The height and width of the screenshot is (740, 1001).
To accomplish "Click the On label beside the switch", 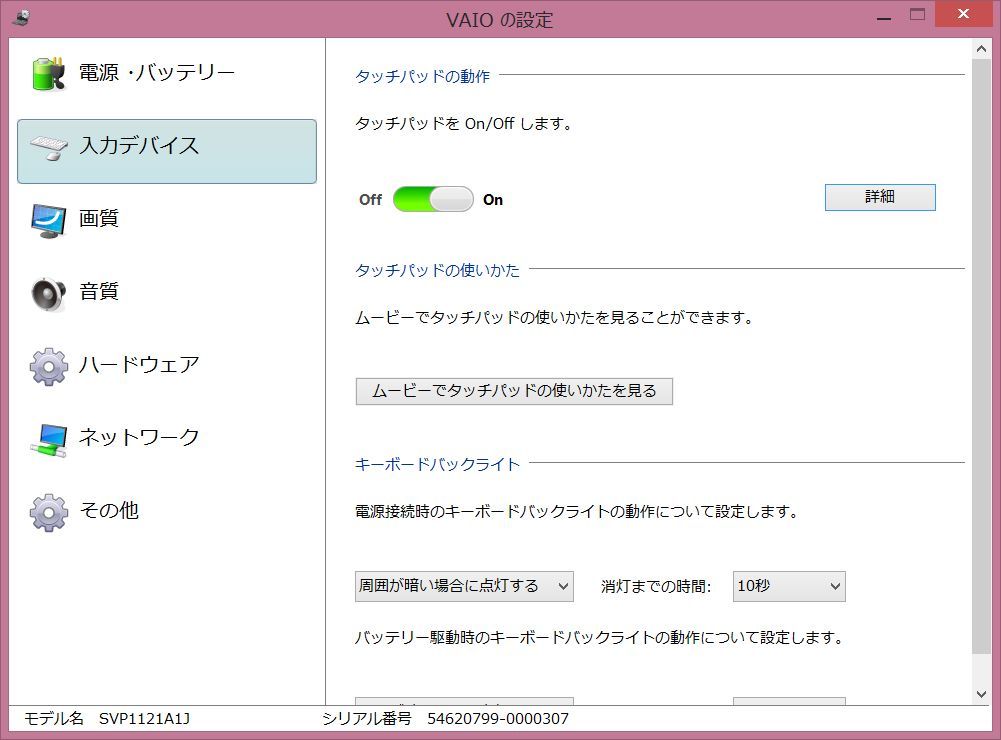I will [x=493, y=200].
